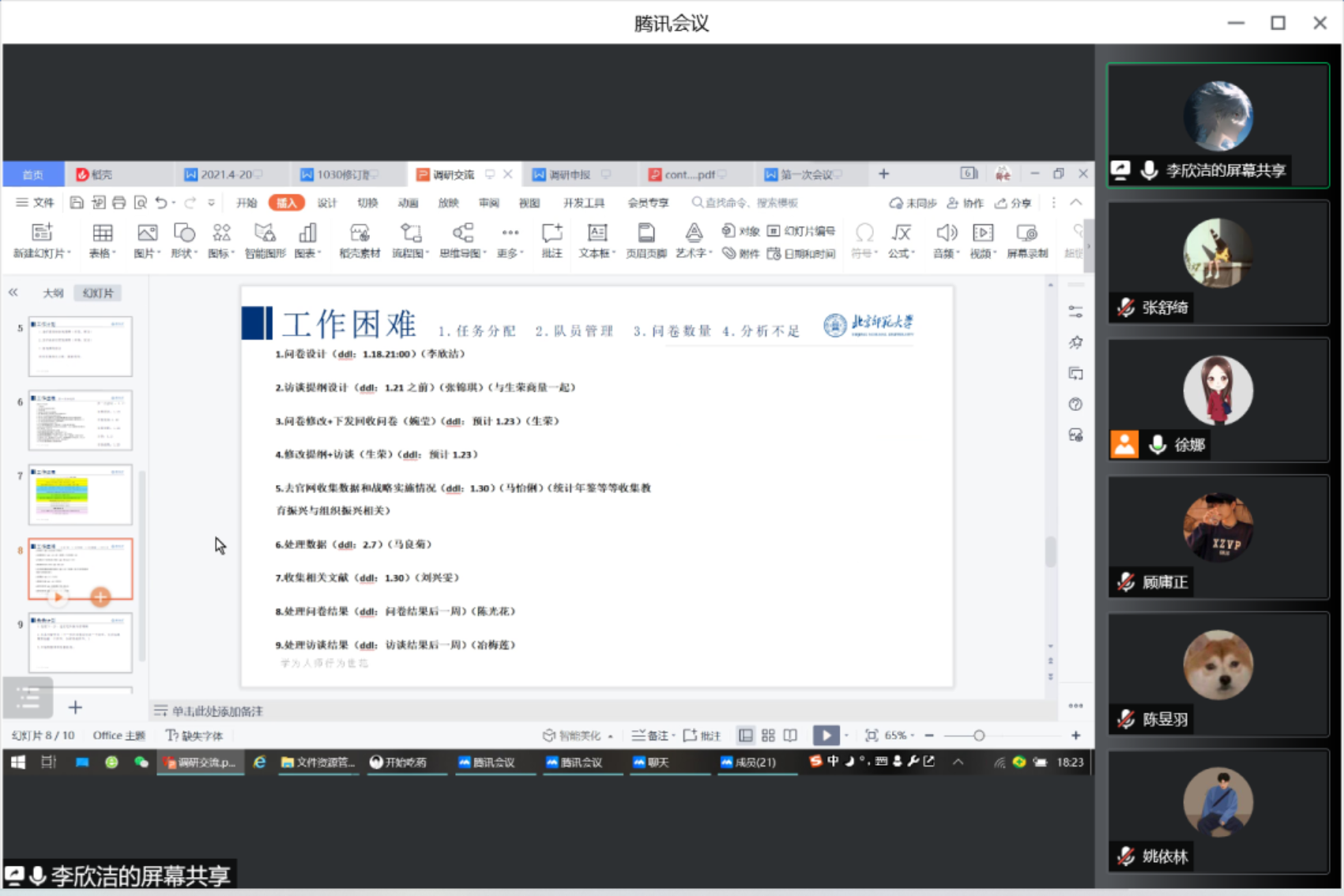This screenshot has width=1344, height=896.
Task: Switch to reading view in the status bar
Action: tap(790, 735)
